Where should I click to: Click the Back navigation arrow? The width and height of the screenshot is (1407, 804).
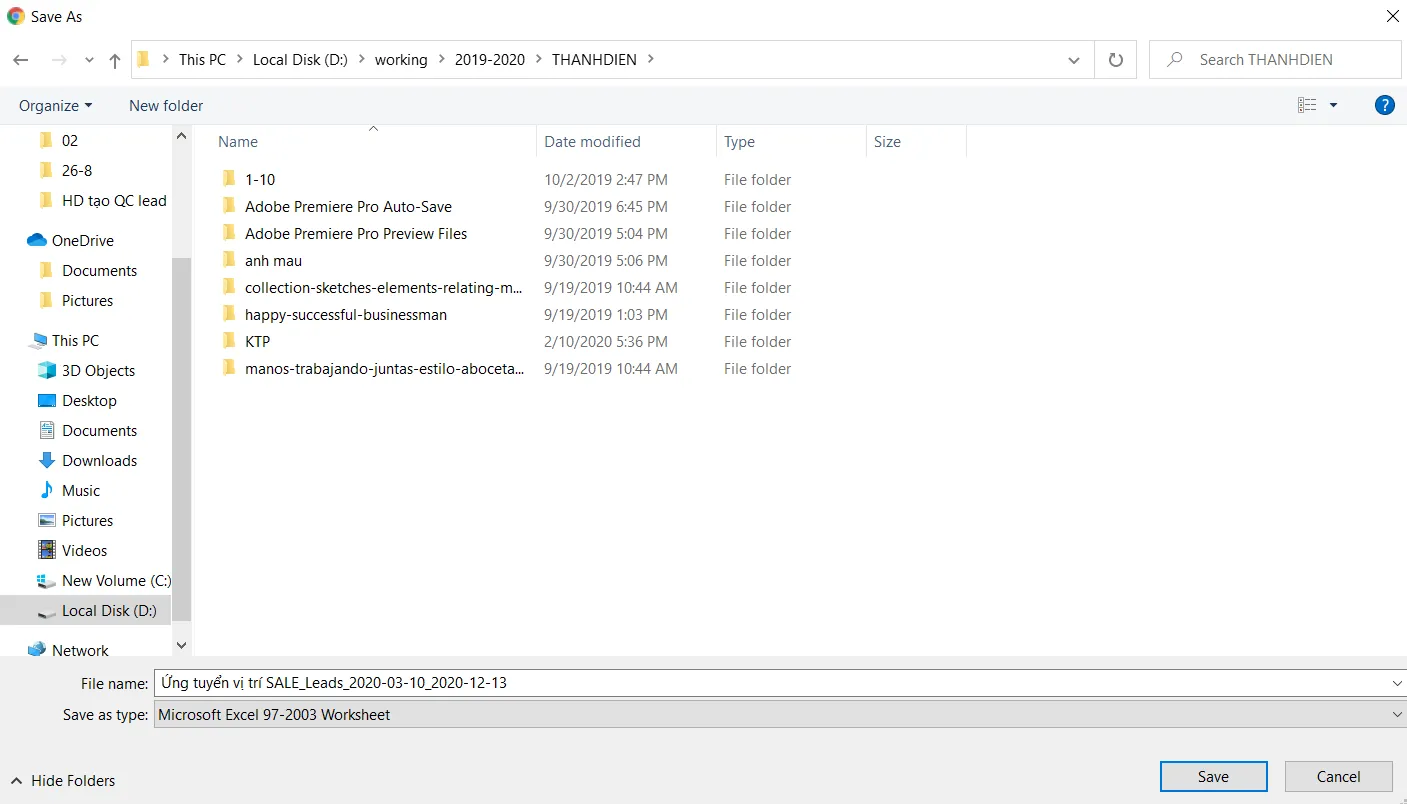click(x=21, y=60)
